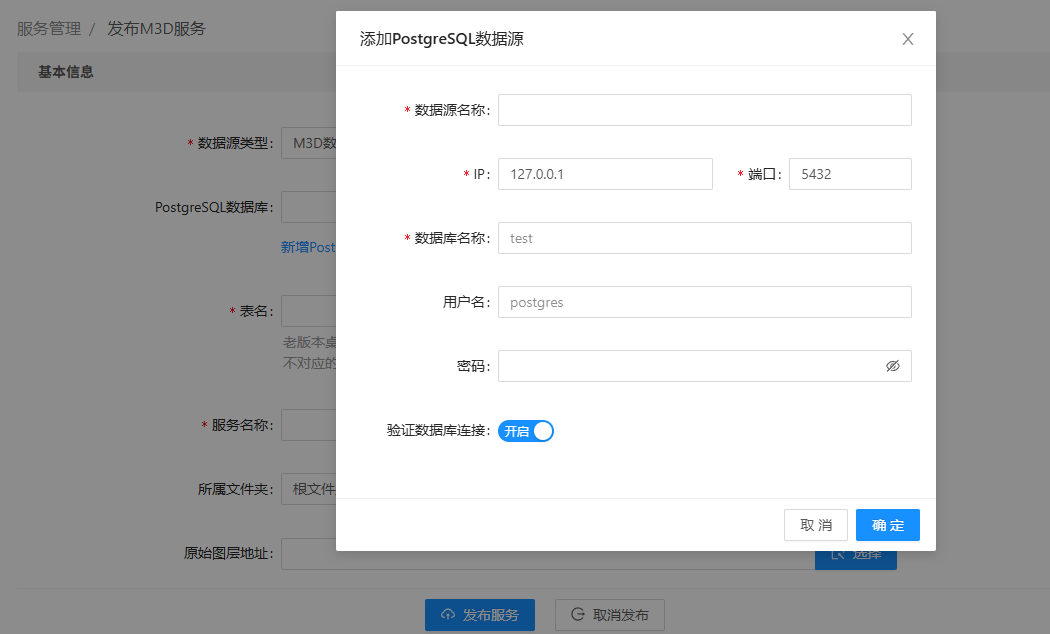Viewport: 1050px width, 634px height.
Task: Click the 发布服务 upload button
Action: click(x=480, y=615)
